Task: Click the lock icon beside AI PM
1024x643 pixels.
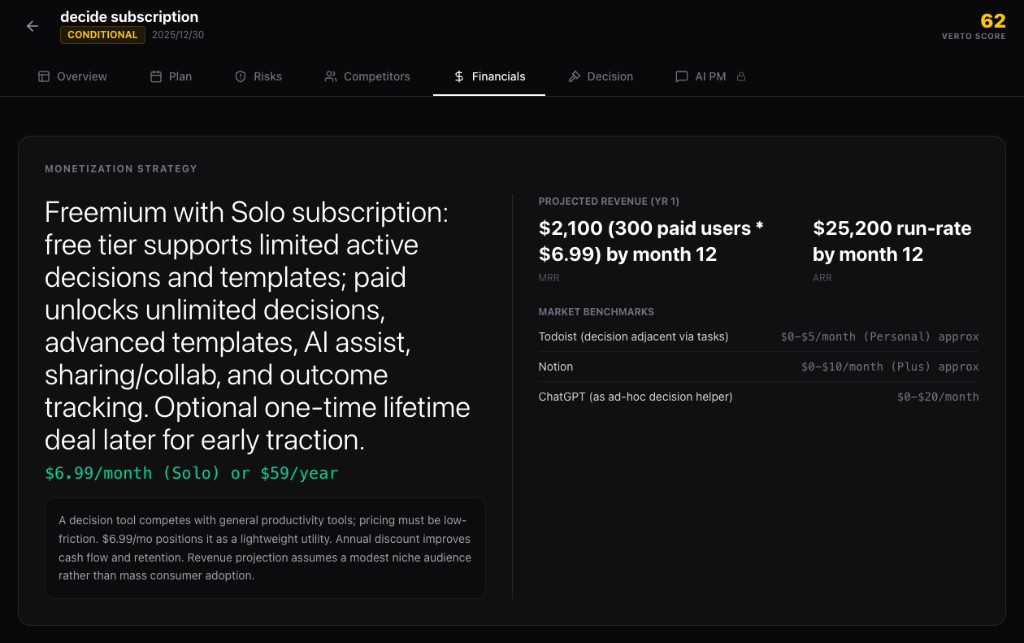Action: point(741,76)
